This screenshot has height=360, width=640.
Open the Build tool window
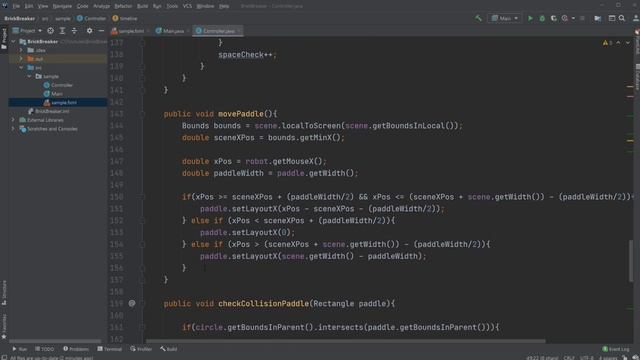(x=169, y=349)
